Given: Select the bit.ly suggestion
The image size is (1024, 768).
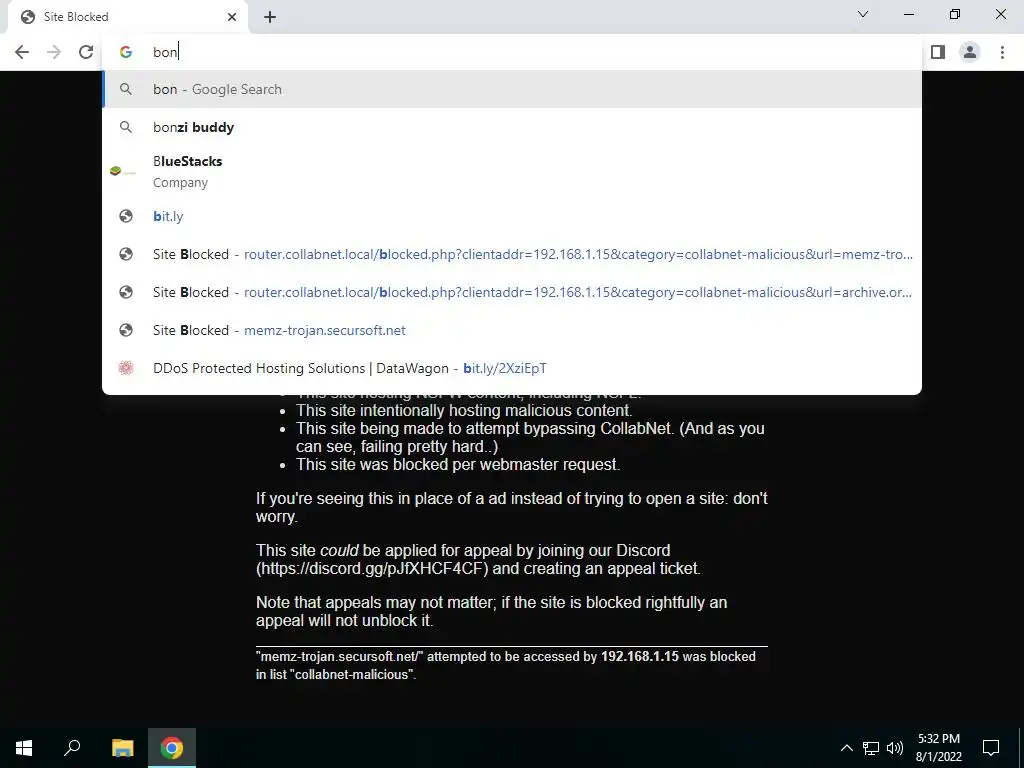Looking at the screenshot, I should [x=512, y=216].
